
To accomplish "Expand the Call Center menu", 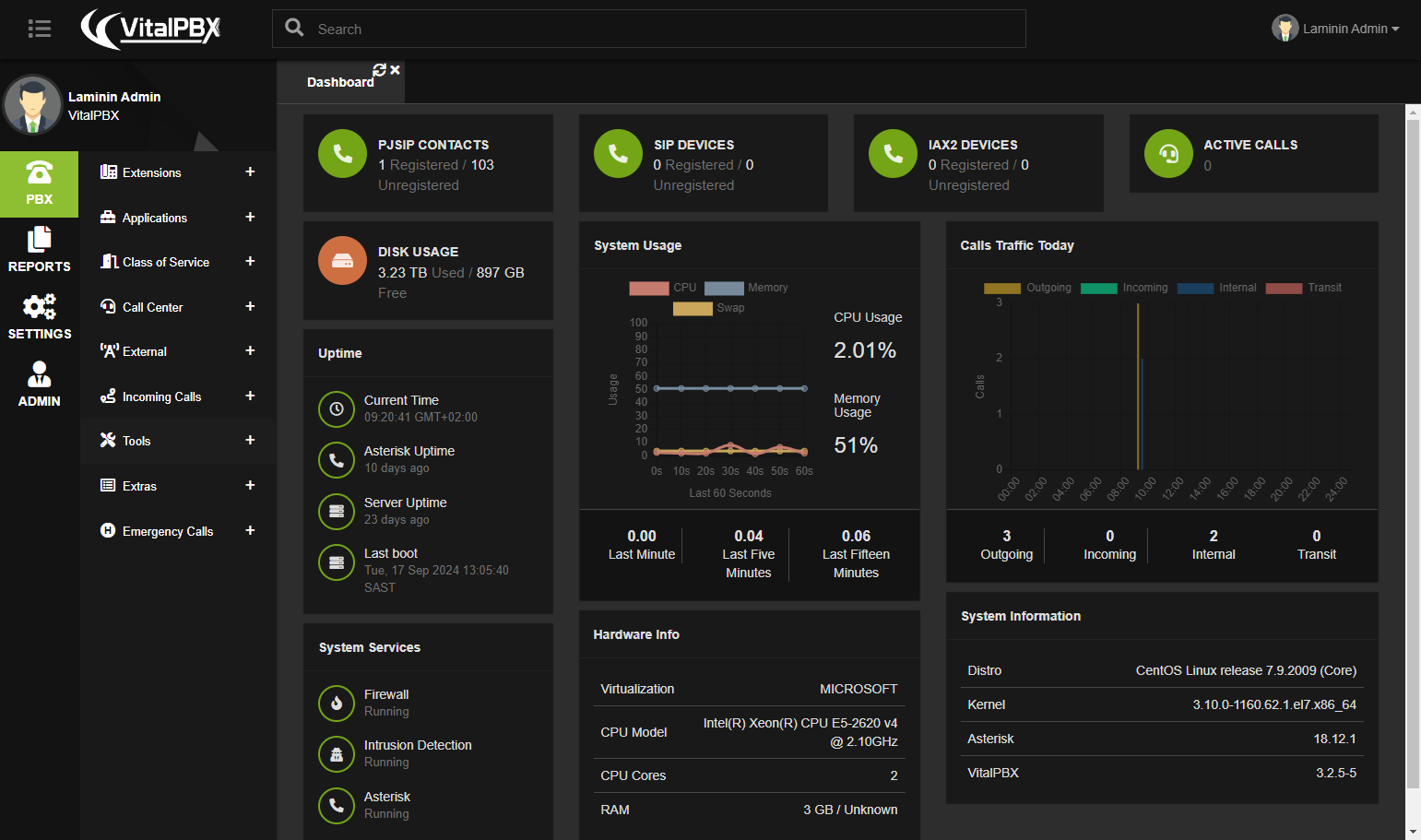I will coord(250,306).
